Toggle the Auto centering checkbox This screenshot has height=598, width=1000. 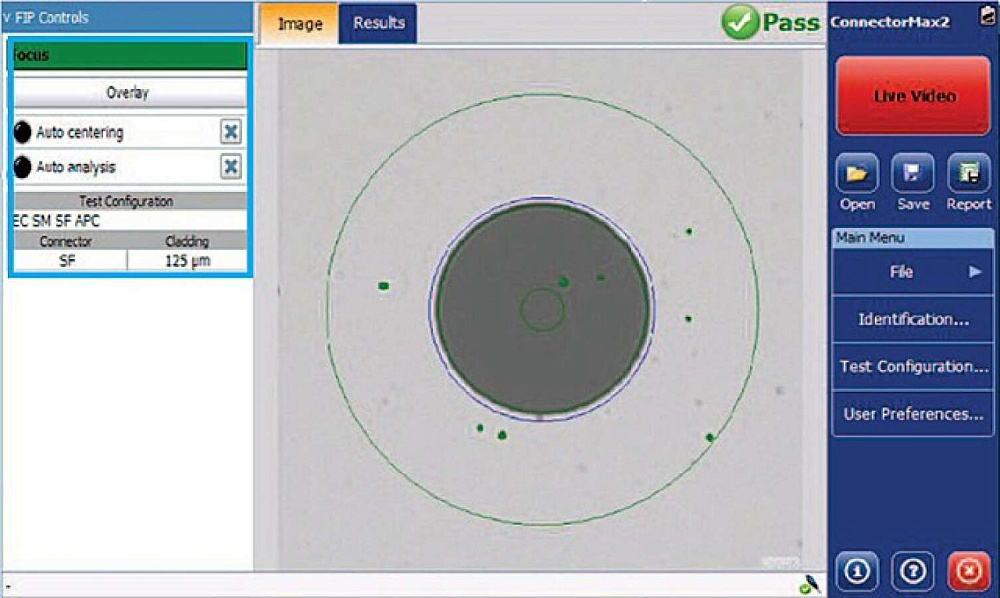[x=231, y=132]
